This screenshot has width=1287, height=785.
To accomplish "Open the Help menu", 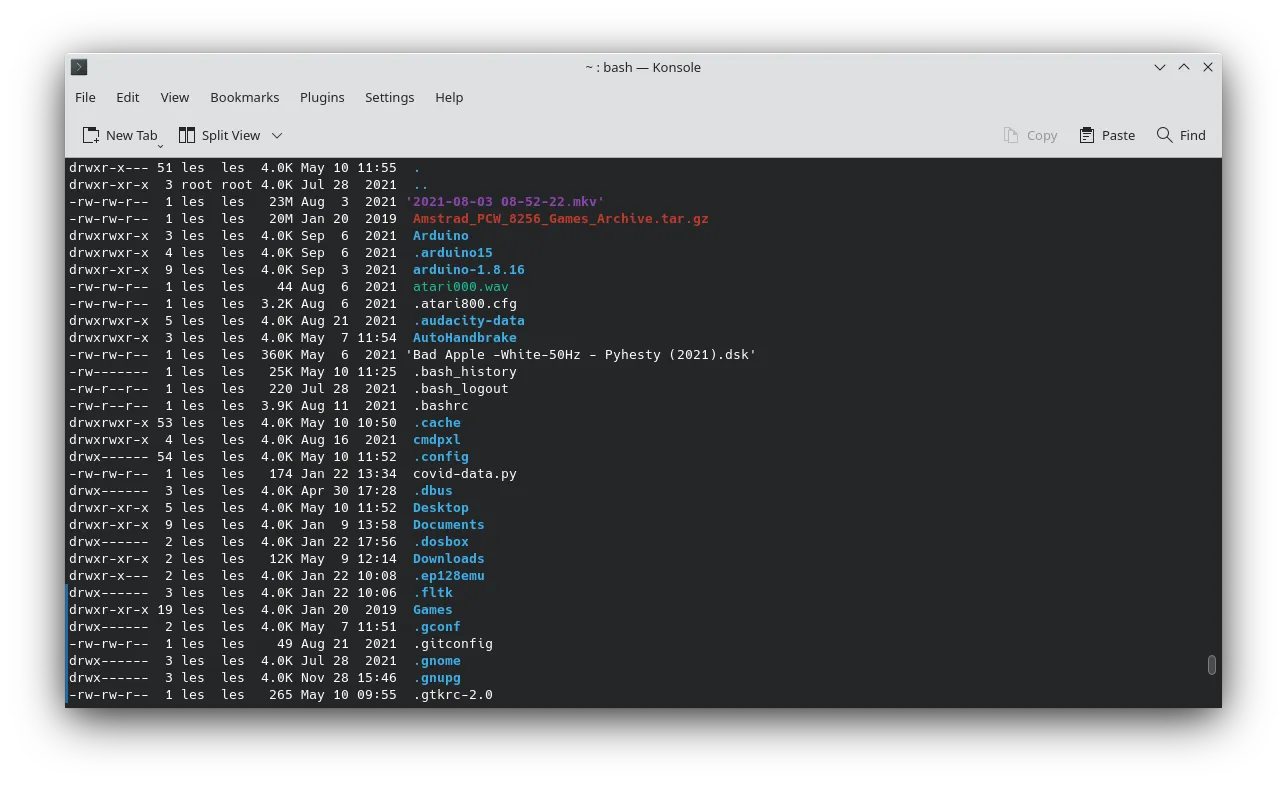I will click(449, 97).
